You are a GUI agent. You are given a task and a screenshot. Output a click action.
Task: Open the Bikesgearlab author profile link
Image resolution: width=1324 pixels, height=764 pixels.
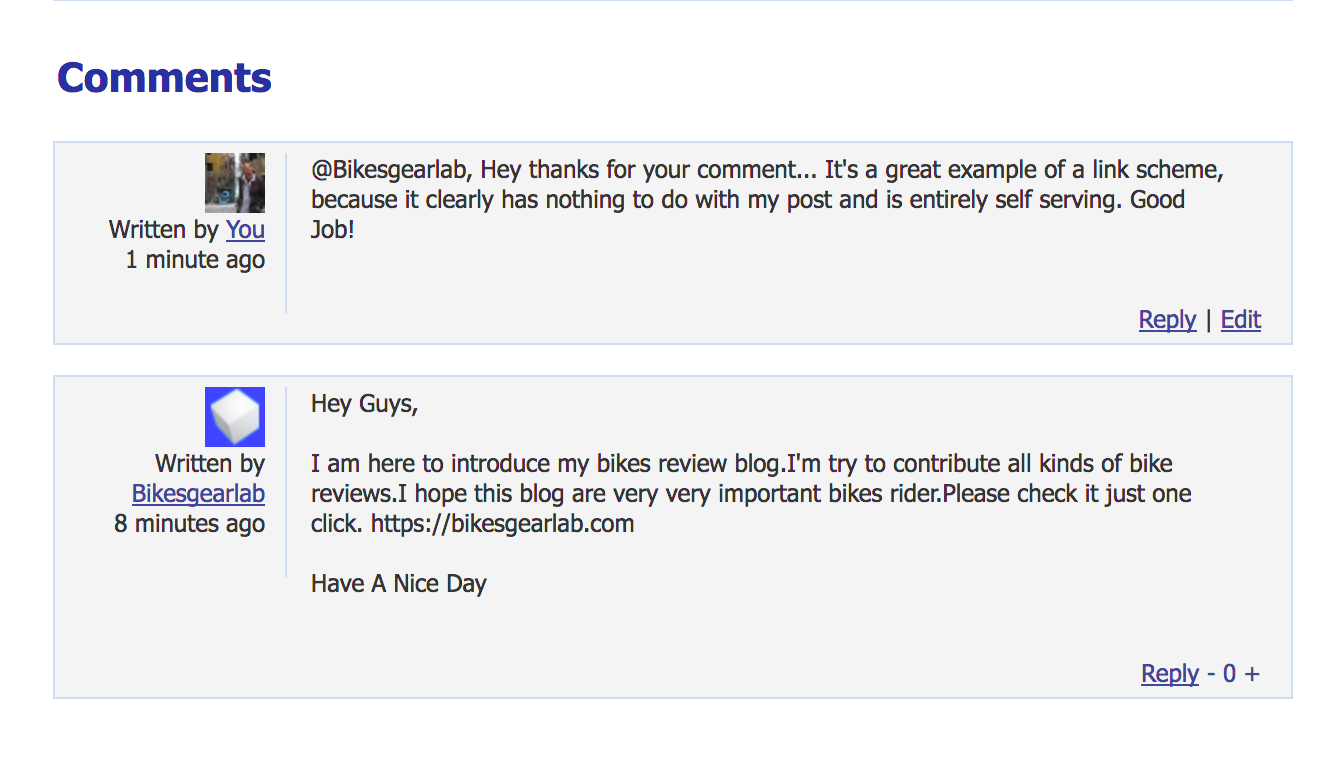pyautogui.click(x=198, y=494)
